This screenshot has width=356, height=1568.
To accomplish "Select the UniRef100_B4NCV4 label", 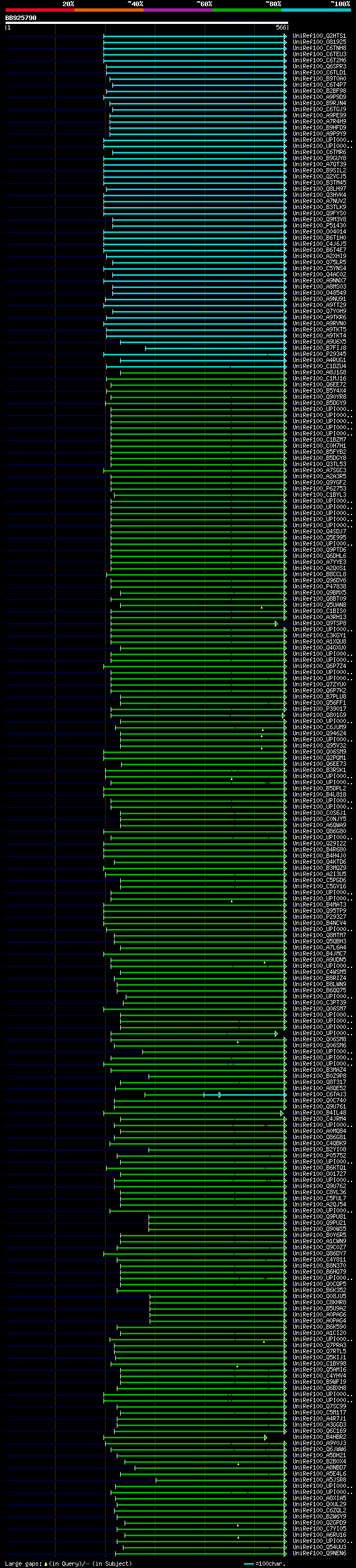I will [319, 923].
